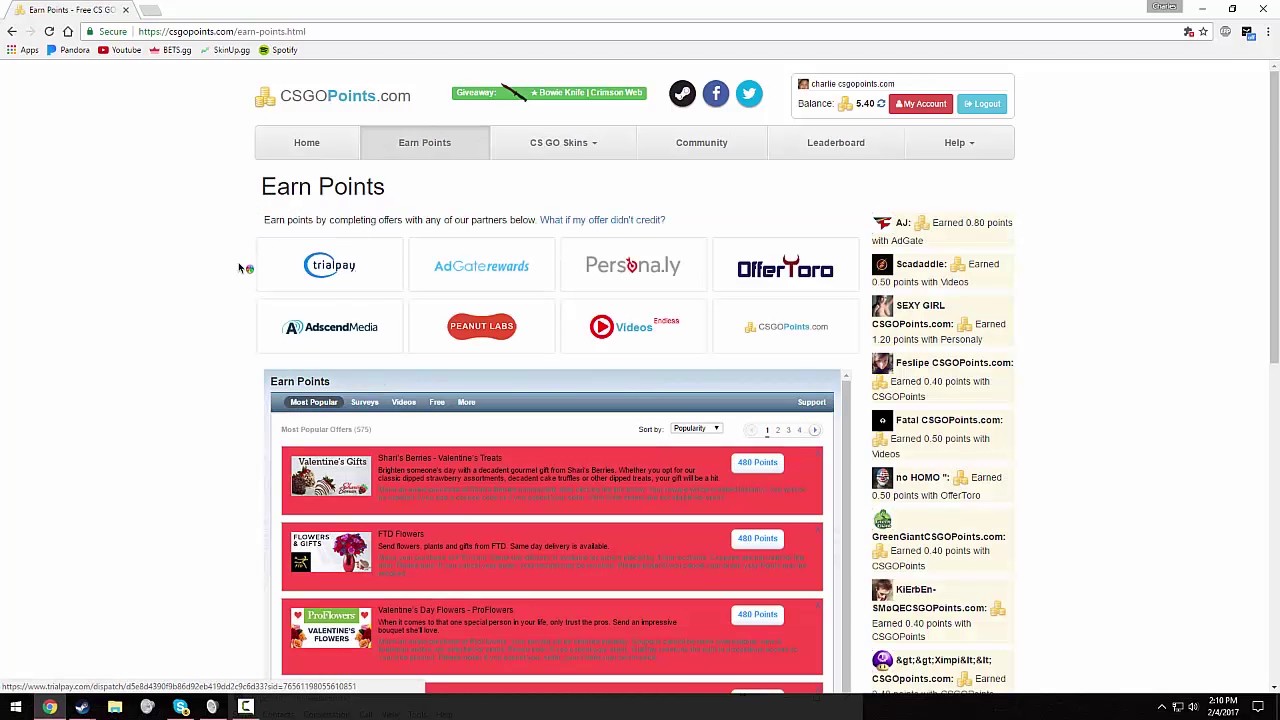Screen dimensions: 1280x720
Task: Switch to the Videos offers tab
Action: pos(404,402)
